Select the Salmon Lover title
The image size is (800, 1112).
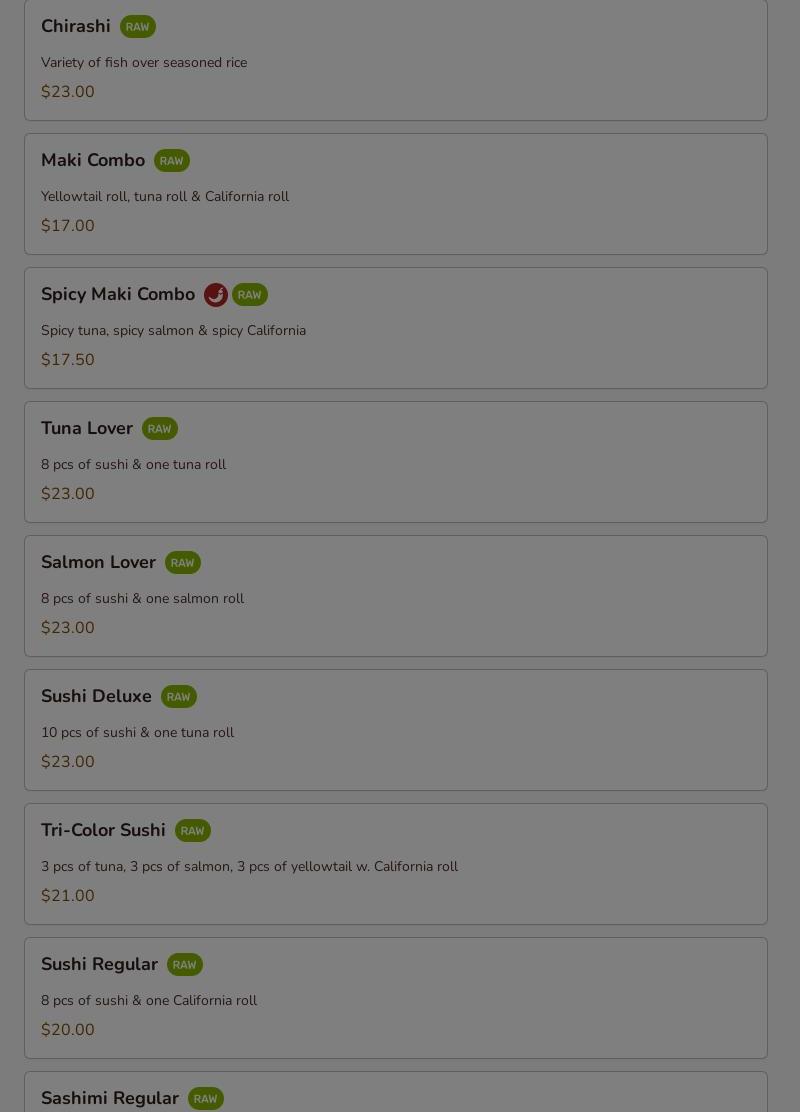click(x=99, y=562)
